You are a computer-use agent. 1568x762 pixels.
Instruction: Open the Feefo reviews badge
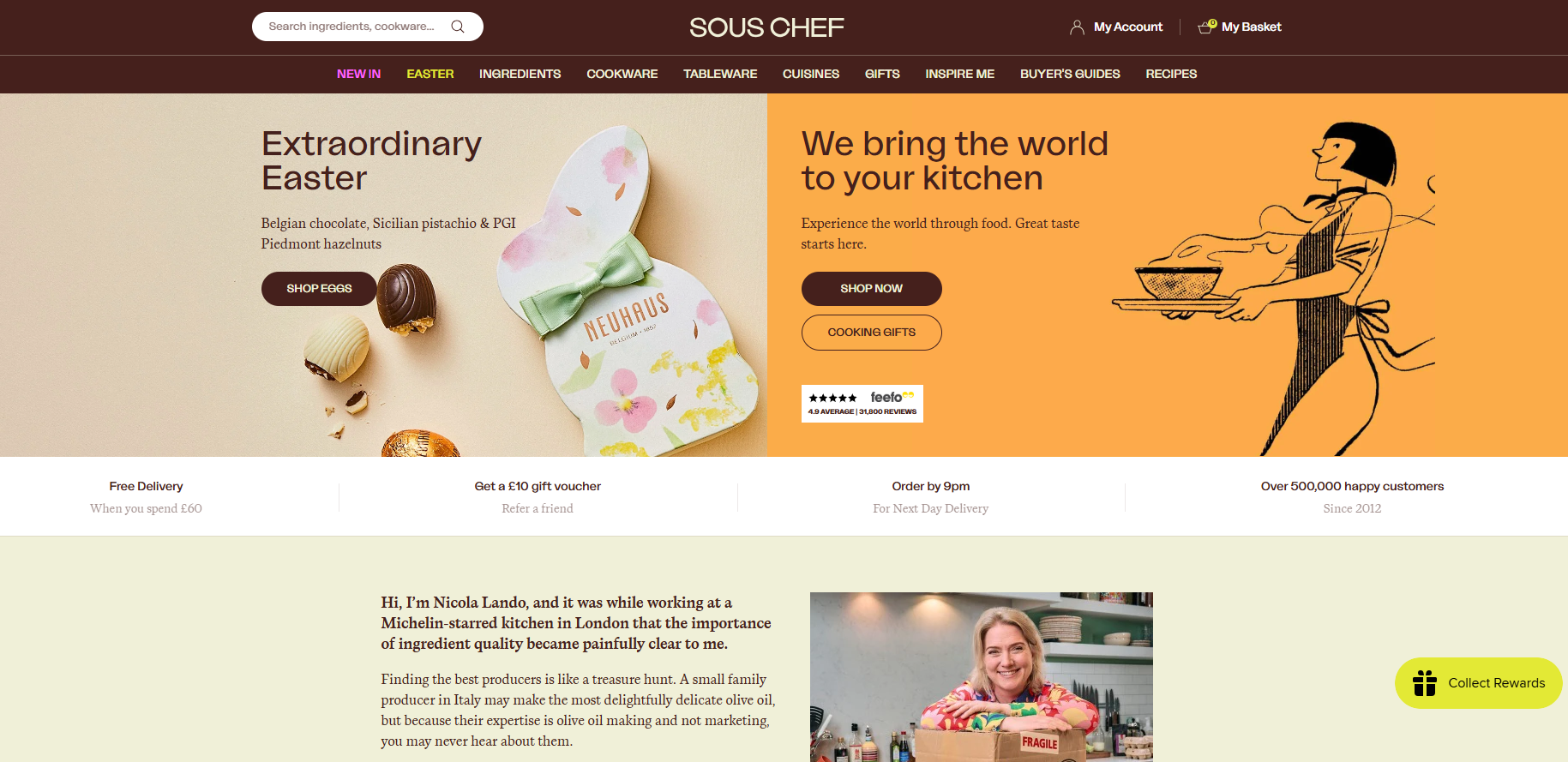[x=862, y=404]
